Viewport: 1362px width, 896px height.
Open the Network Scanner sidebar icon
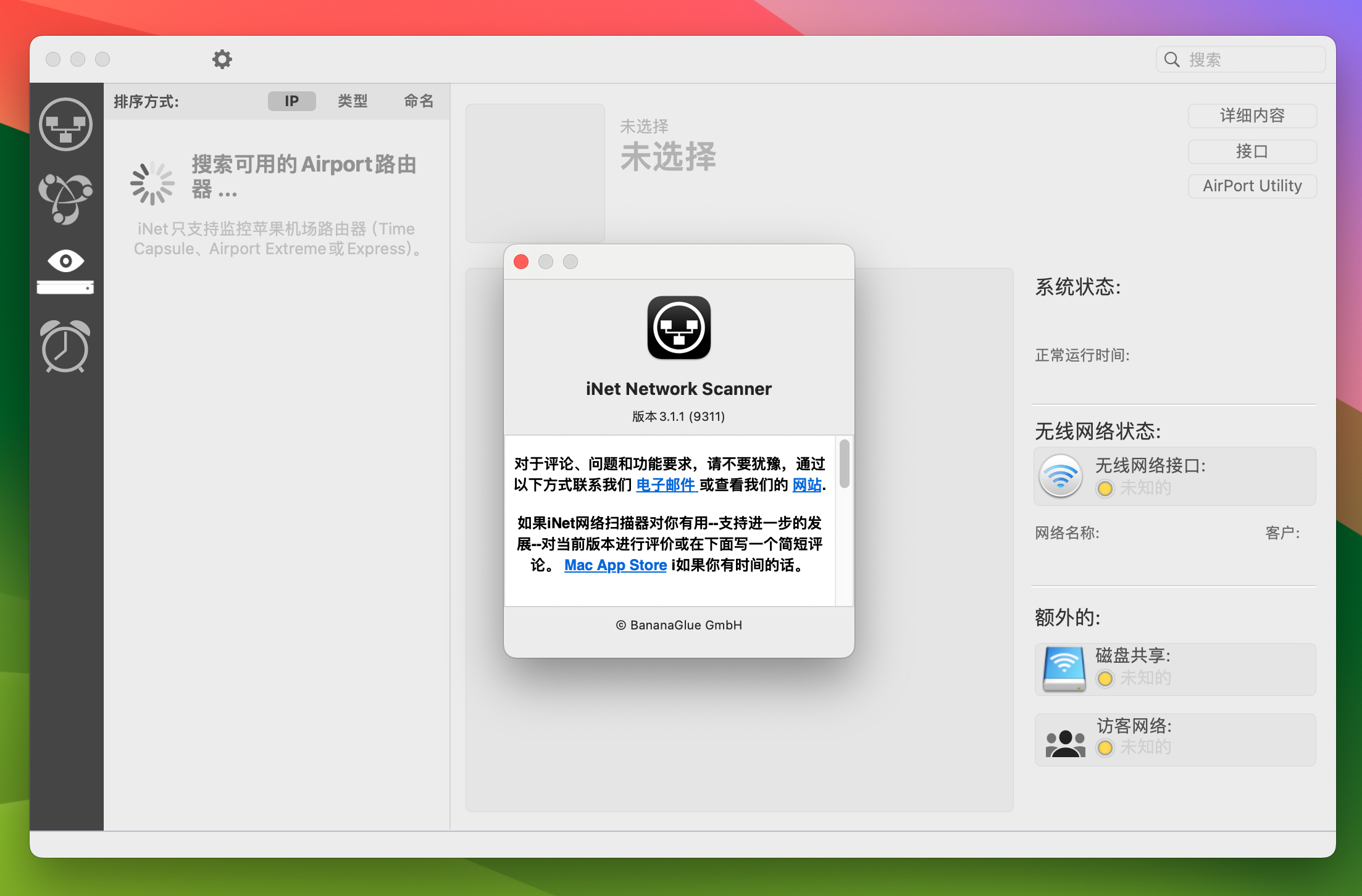coord(65,125)
